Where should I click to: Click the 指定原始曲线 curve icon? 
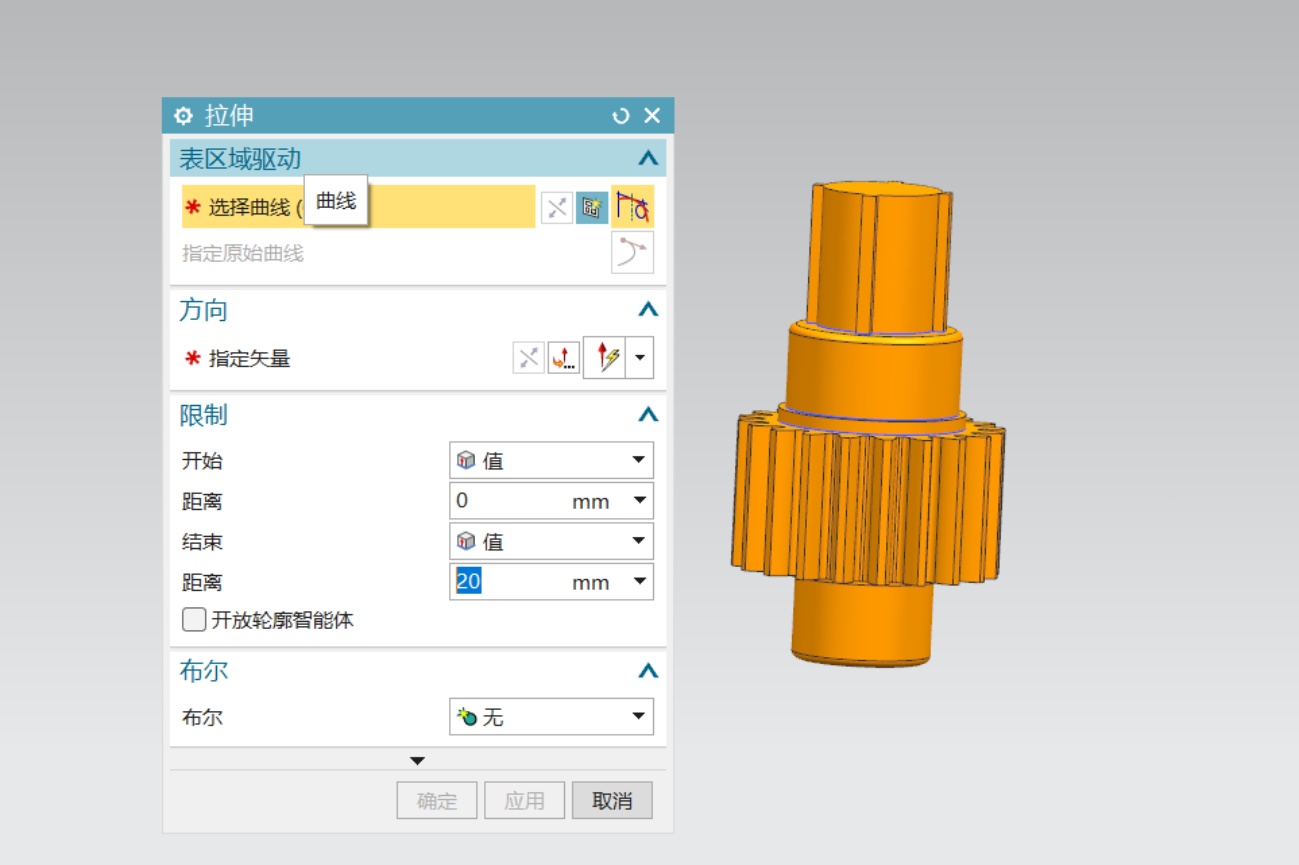tap(632, 253)
